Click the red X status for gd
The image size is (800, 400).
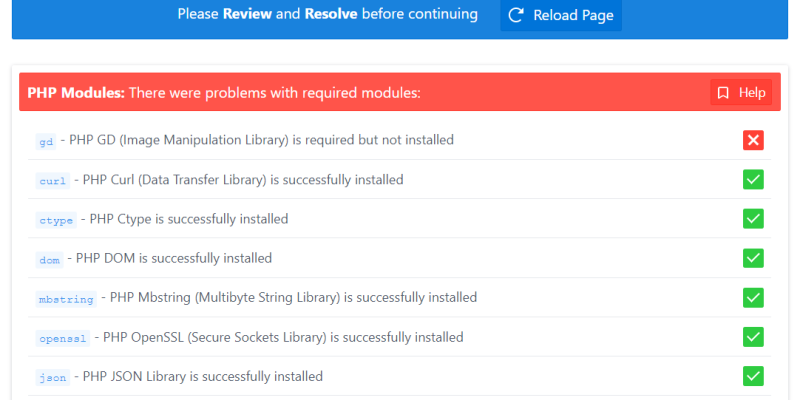(x=753, y=140)
